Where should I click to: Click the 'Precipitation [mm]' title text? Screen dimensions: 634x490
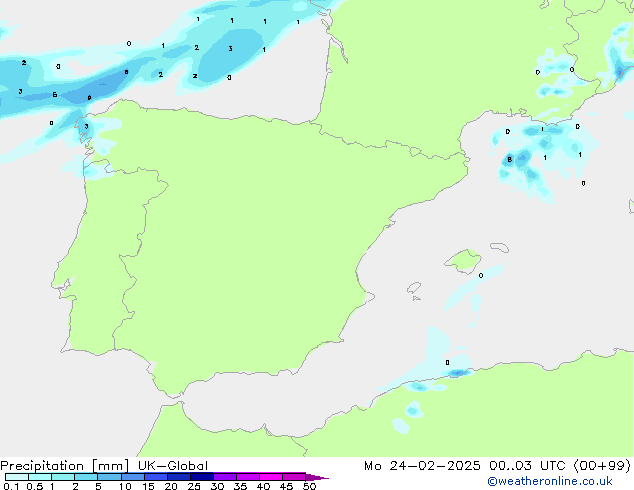pyautogui.click(x=64, y=466)
